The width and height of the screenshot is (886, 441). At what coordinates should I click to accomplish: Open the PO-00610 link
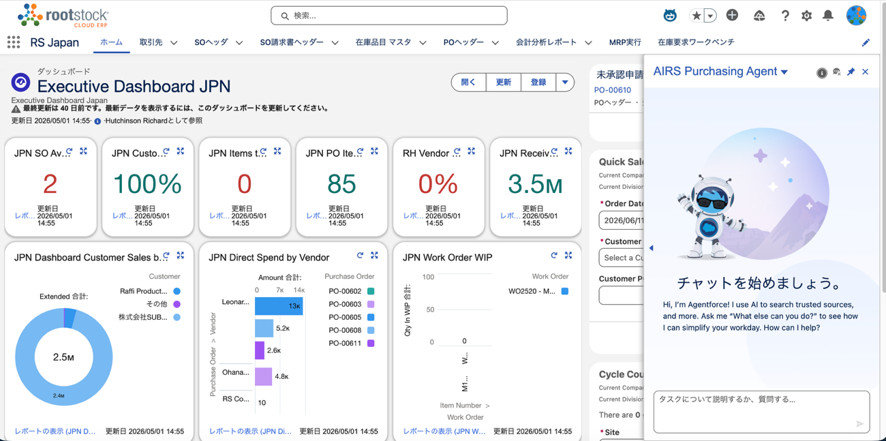click(x=613, y=90)
